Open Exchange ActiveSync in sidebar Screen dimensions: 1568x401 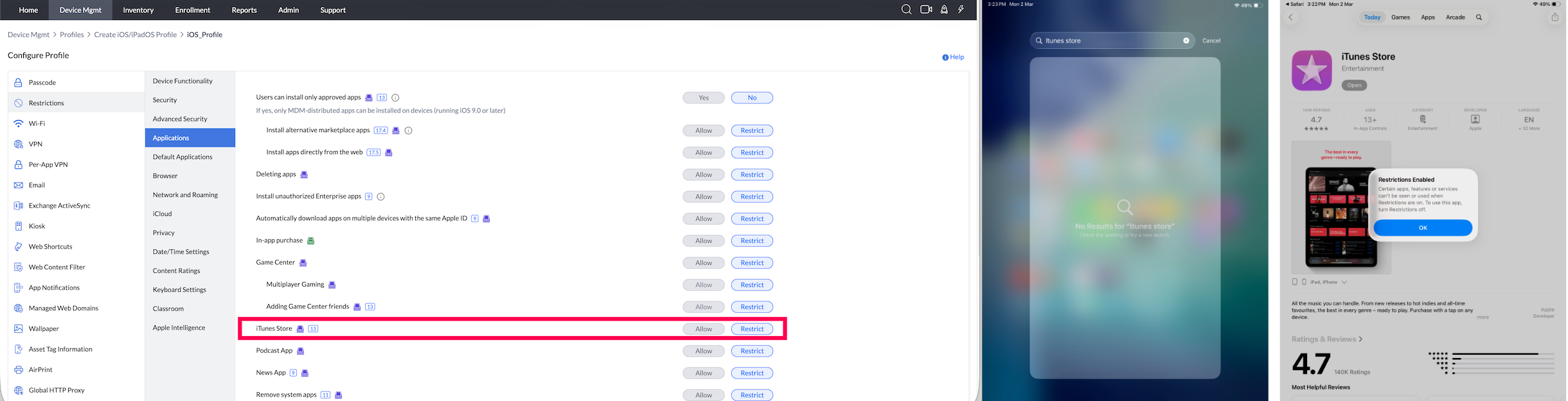tap(76, 206)
